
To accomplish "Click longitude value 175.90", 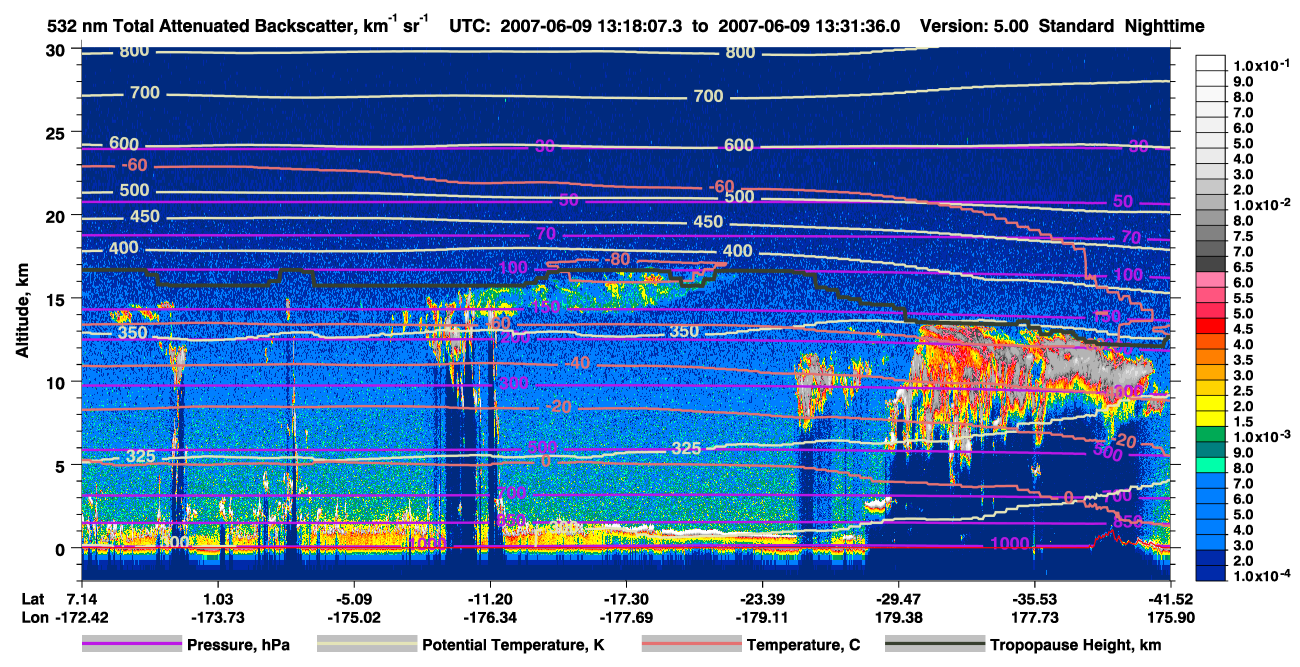I will (1170, 616).
